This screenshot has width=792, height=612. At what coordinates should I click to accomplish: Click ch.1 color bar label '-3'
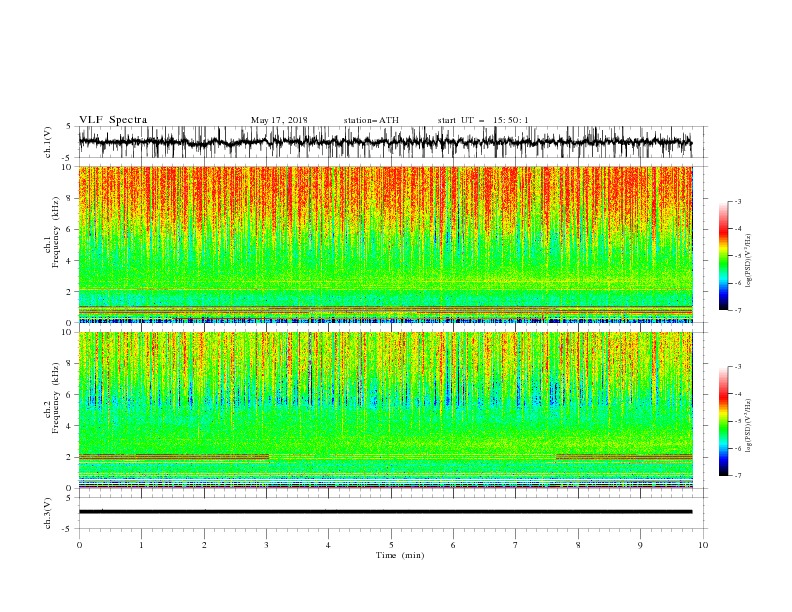coord(737,201)
